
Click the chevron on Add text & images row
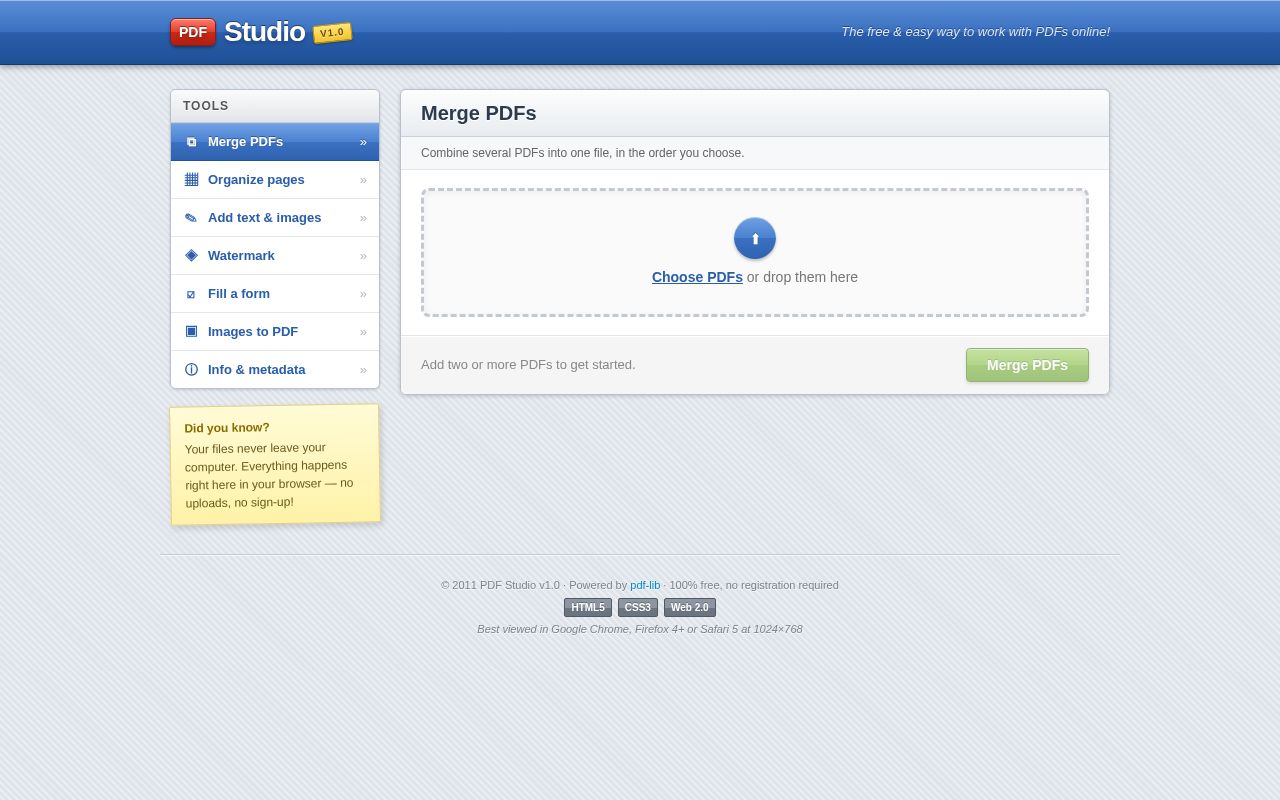(x=363, y=218)
